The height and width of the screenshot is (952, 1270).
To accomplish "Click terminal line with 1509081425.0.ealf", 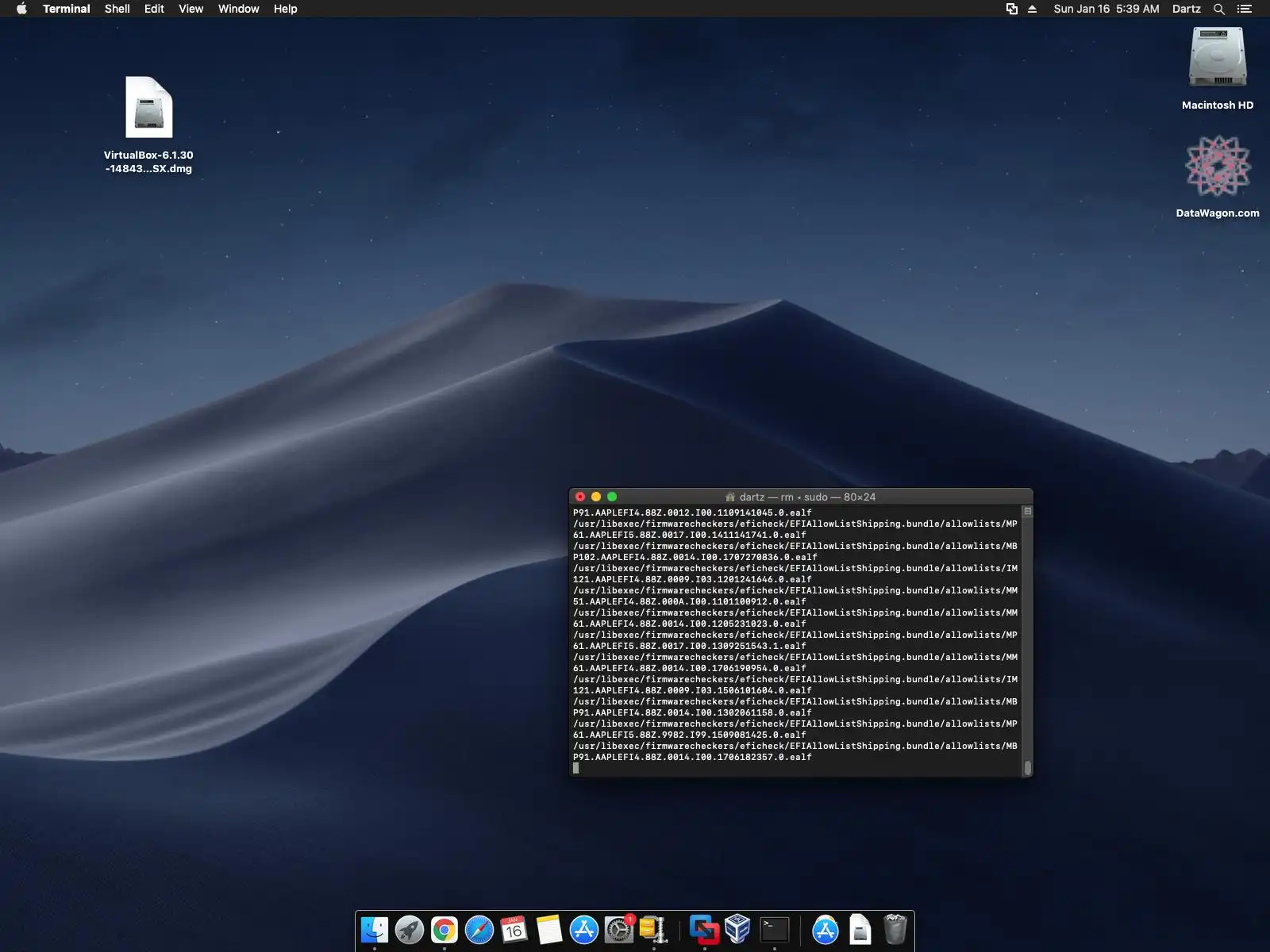I will pyautogui.click(x=689, y=735).
